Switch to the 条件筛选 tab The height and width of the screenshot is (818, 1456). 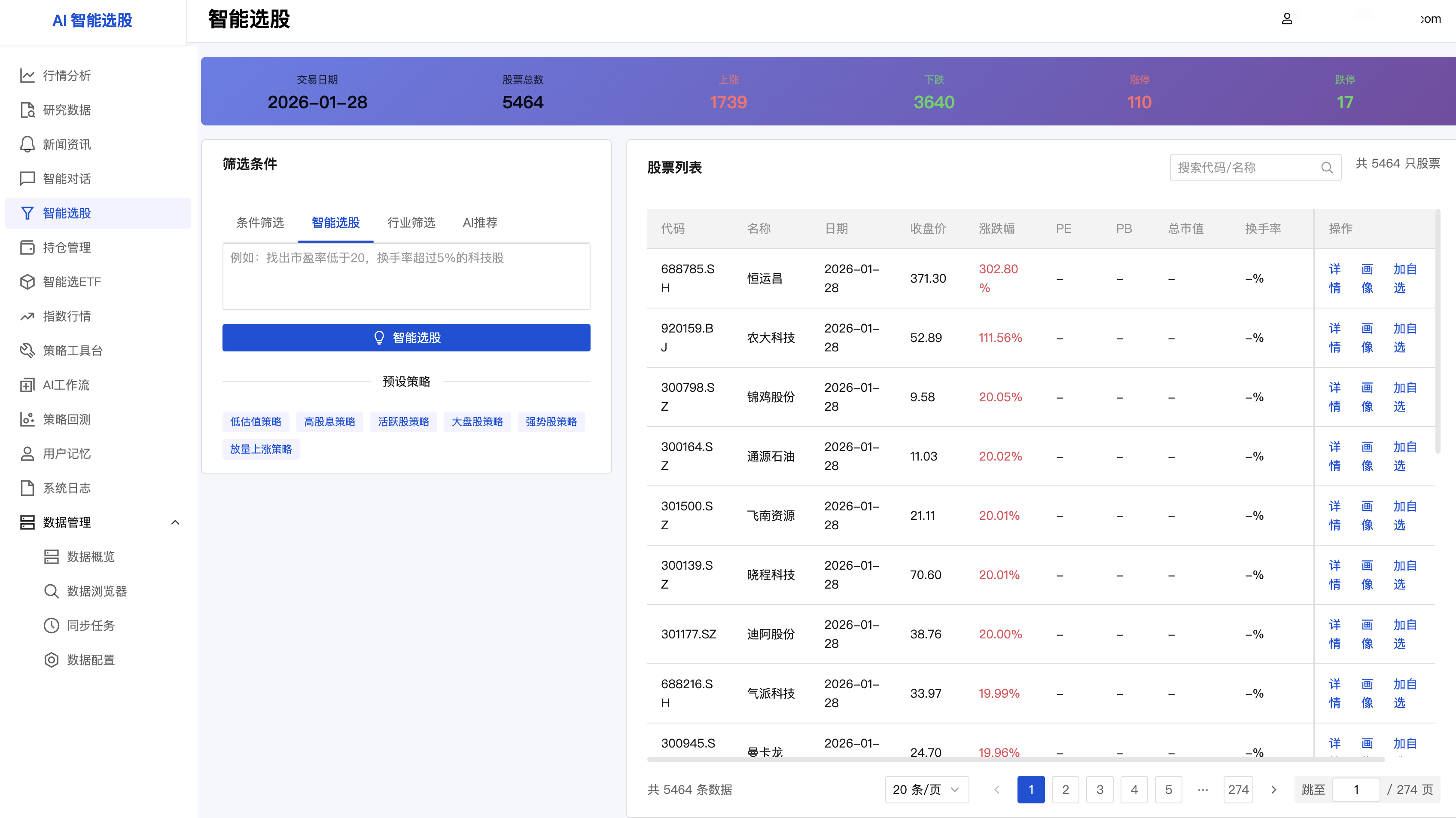(x=259, y=223)
